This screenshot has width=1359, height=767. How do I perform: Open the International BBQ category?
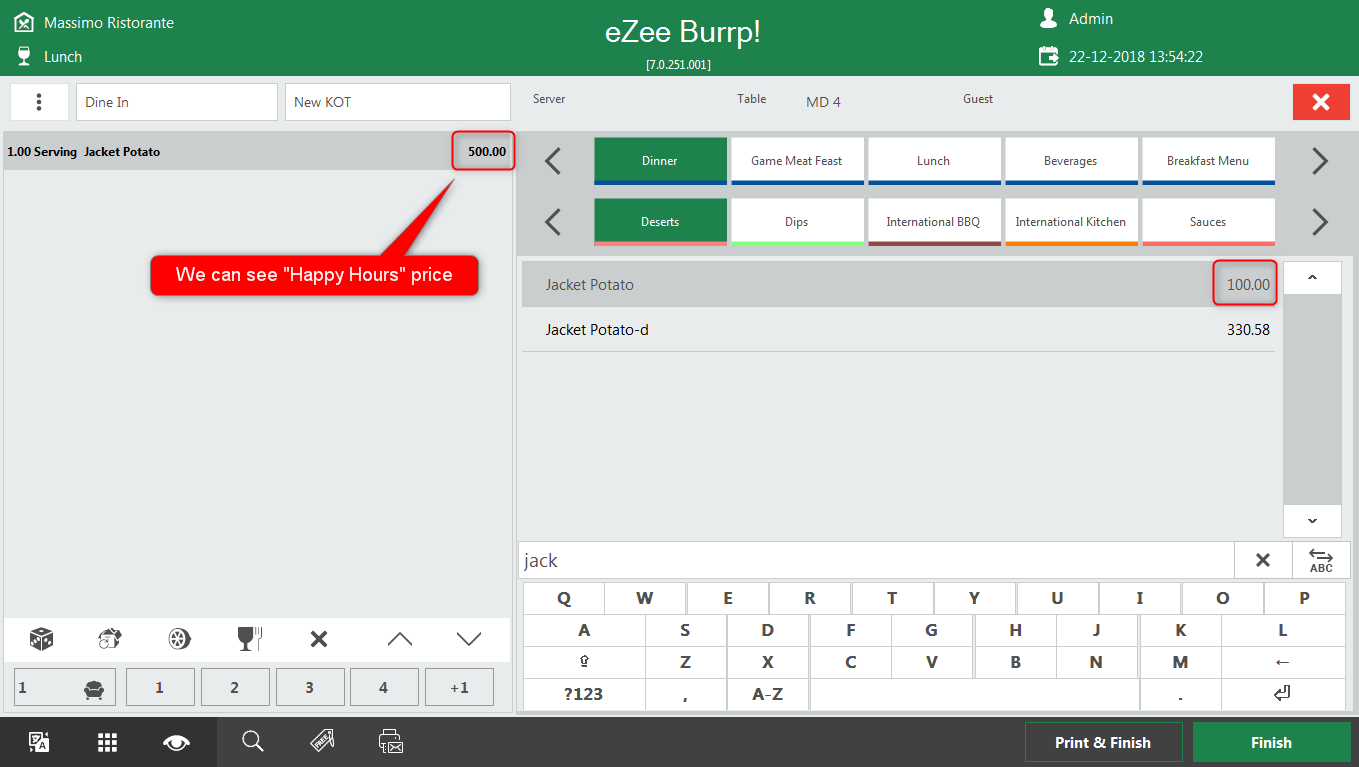(934, 222)
